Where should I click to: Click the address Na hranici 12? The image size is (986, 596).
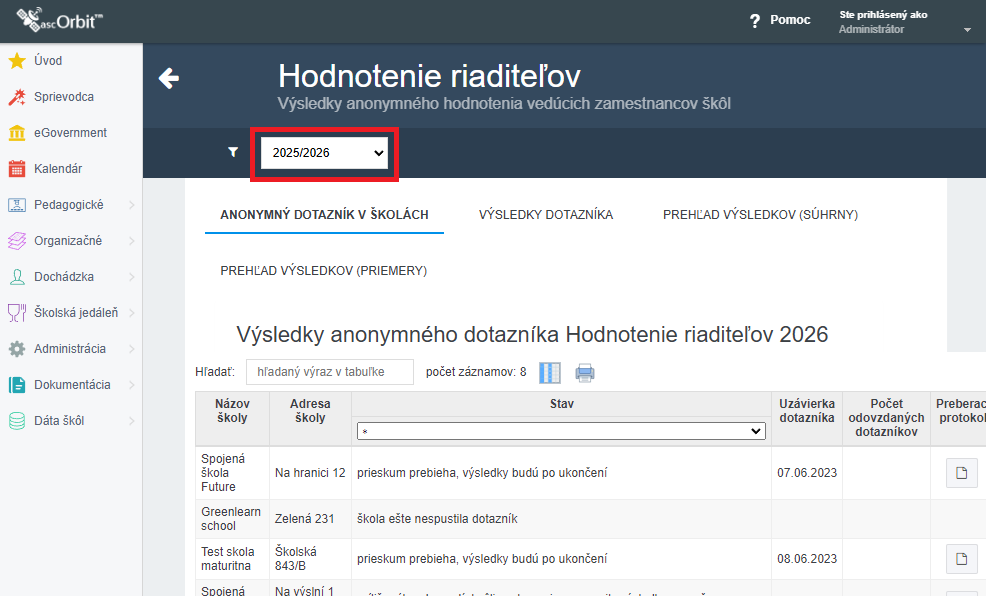[310, 473]
